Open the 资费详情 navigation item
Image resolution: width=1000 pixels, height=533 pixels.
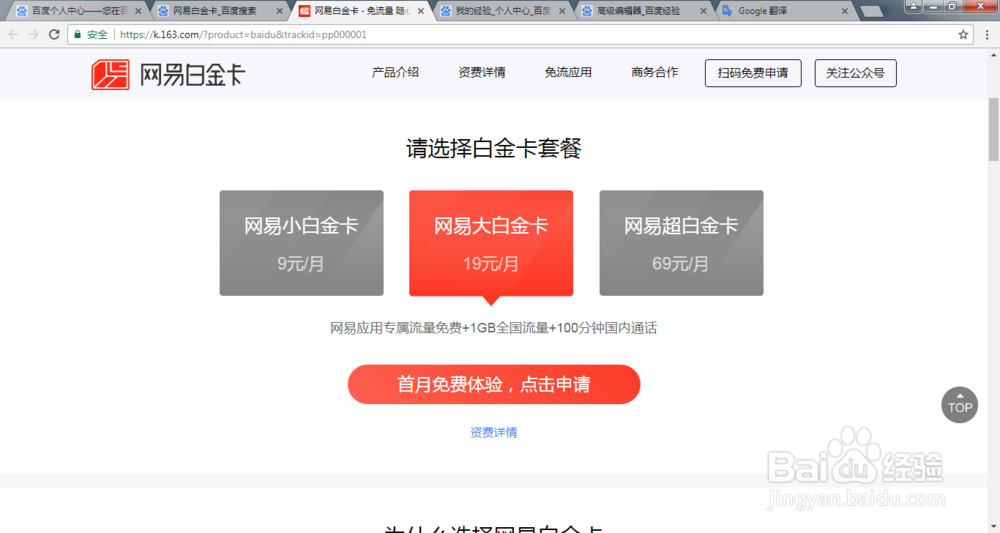482,72
